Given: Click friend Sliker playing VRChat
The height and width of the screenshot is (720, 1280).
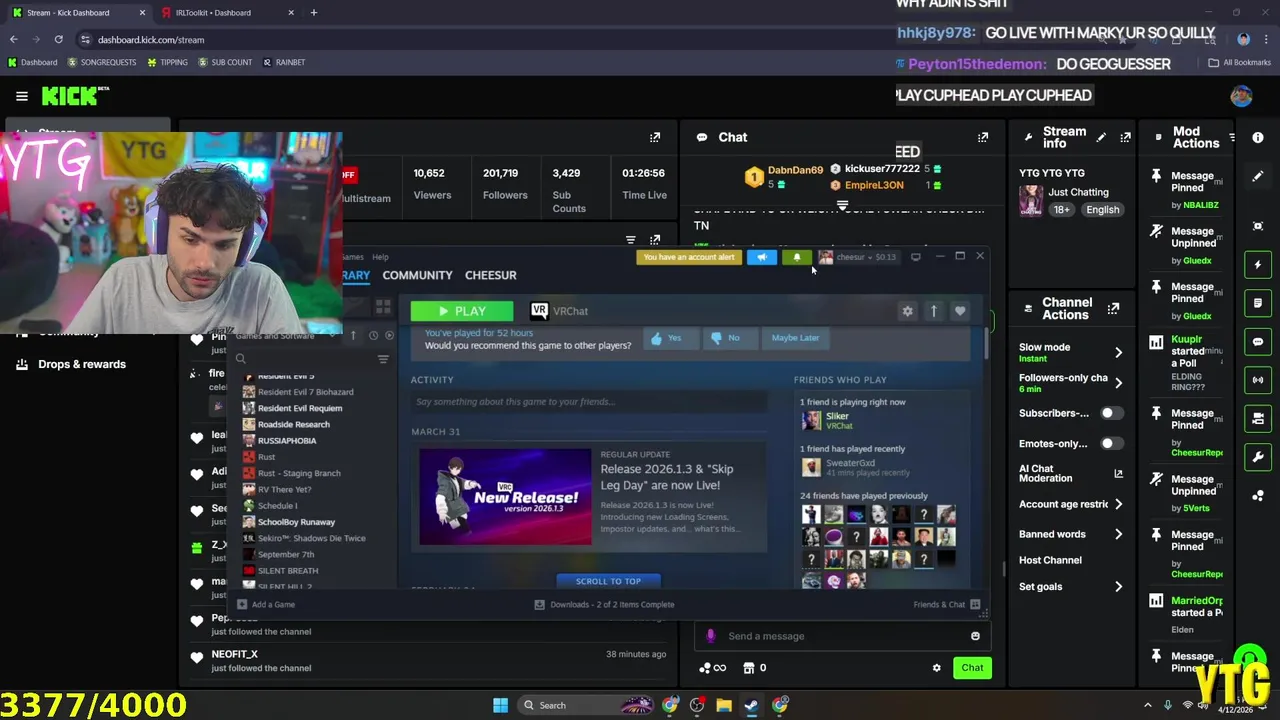Looking at the screenshot, I should (x=828, y=421).
